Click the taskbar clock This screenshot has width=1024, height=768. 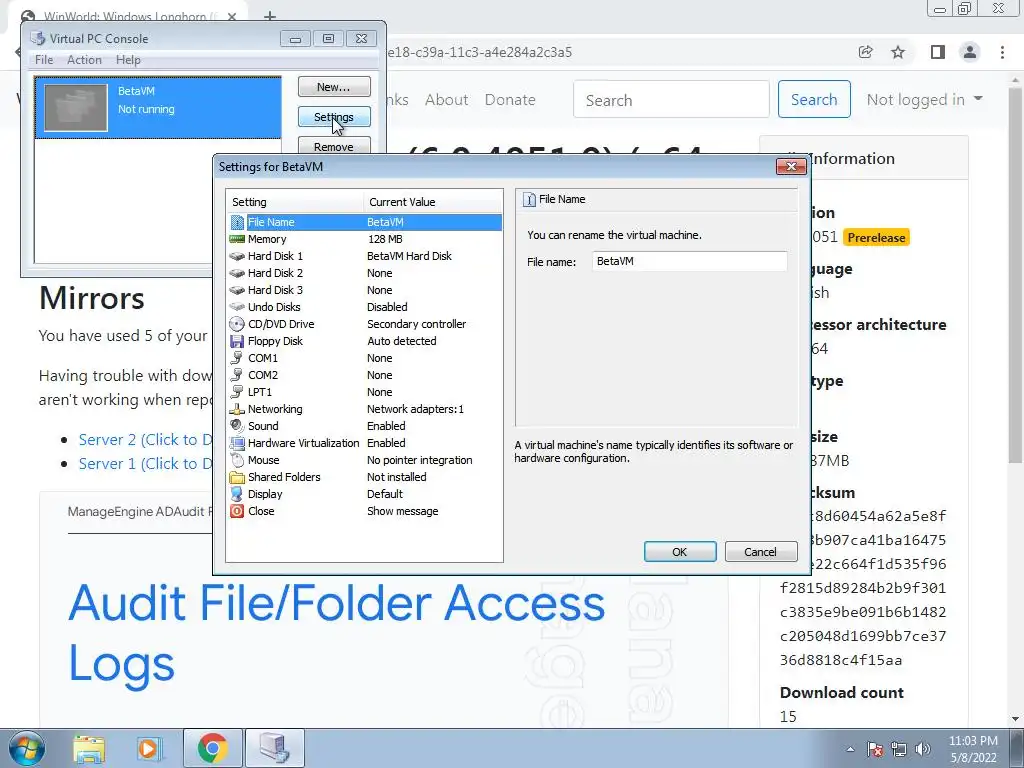(973, 749)
